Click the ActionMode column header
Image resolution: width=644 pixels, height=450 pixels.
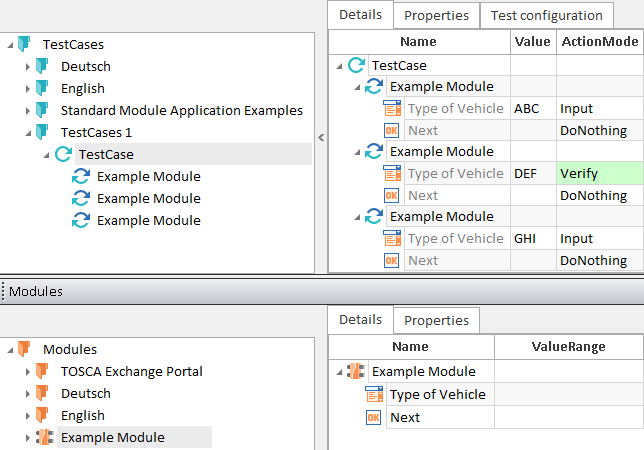(600, 42)
